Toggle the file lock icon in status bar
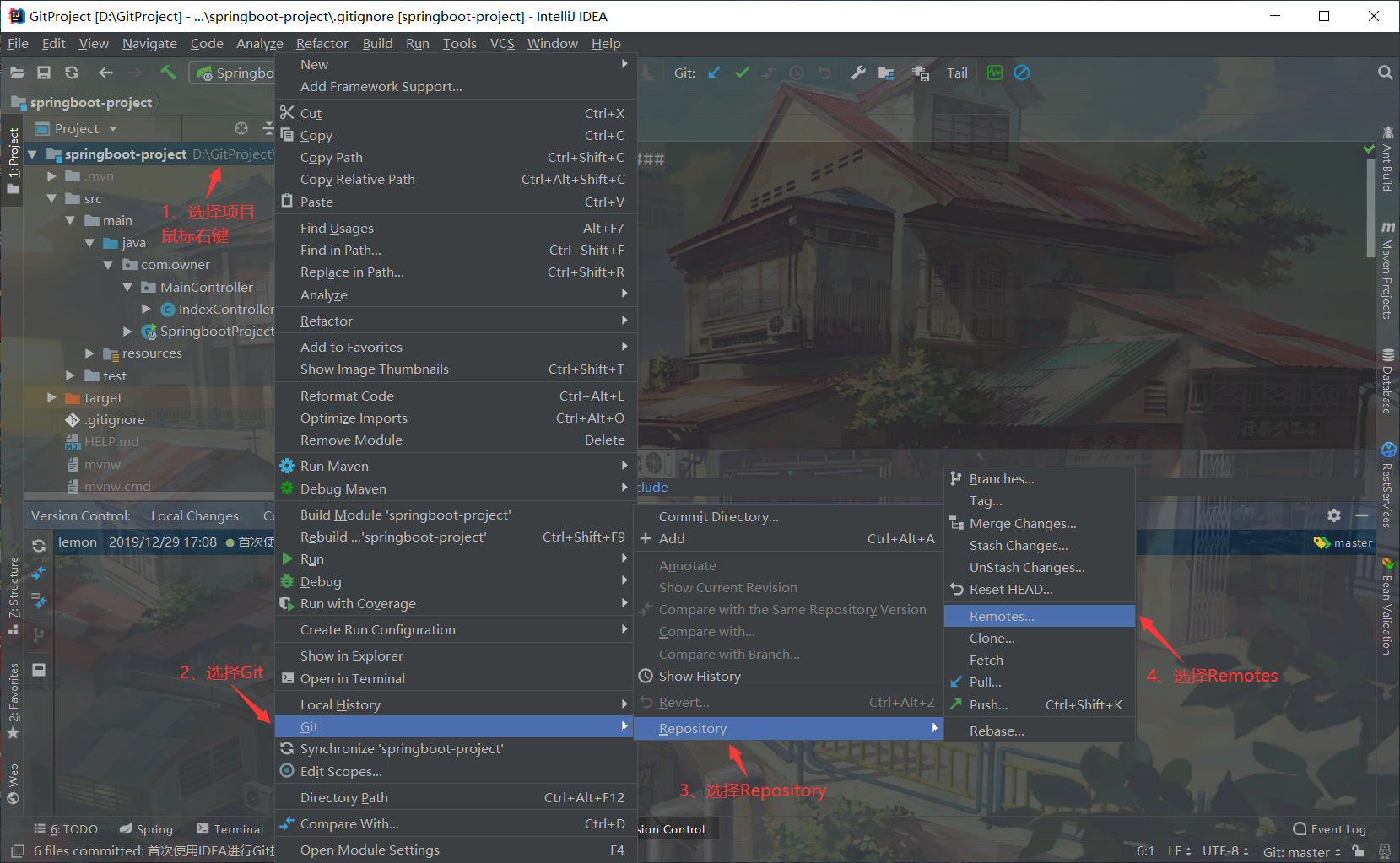Image resolution: width=1400 pixels, height=863 pixels. pos(1359,851)
